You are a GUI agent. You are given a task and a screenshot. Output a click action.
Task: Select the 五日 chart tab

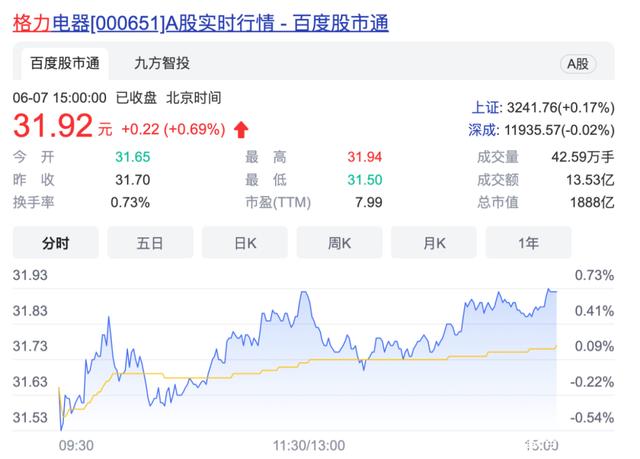click(150, 243)
